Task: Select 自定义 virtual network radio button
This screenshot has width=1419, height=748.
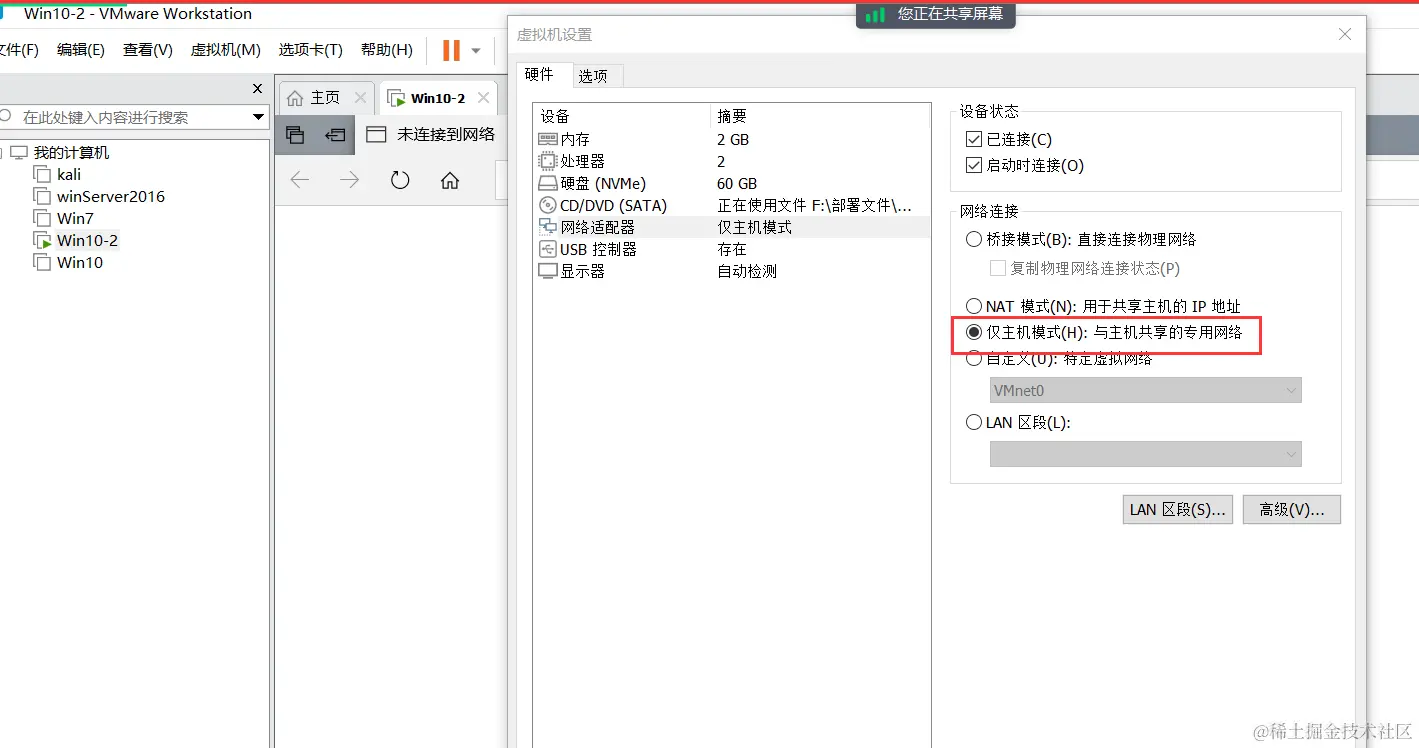Action: pos(974,360)
